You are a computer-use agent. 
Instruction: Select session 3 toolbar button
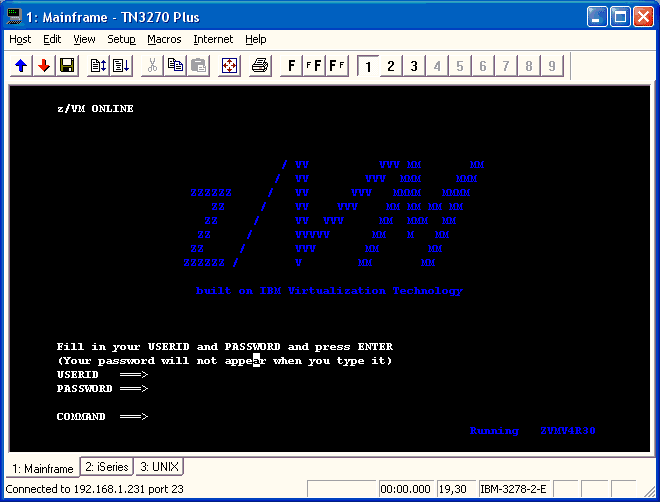point(414,66)
